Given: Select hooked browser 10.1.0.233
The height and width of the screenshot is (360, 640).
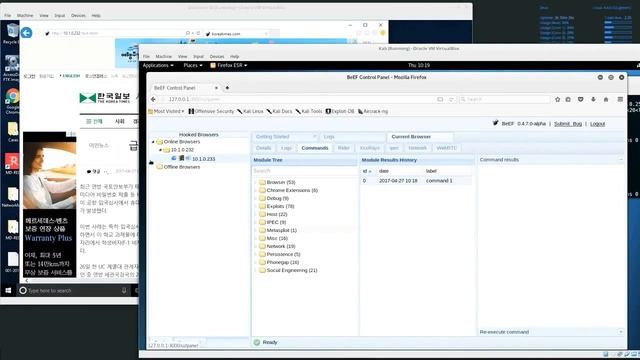Looking at the screenshot, I should (x=203, y=159).
